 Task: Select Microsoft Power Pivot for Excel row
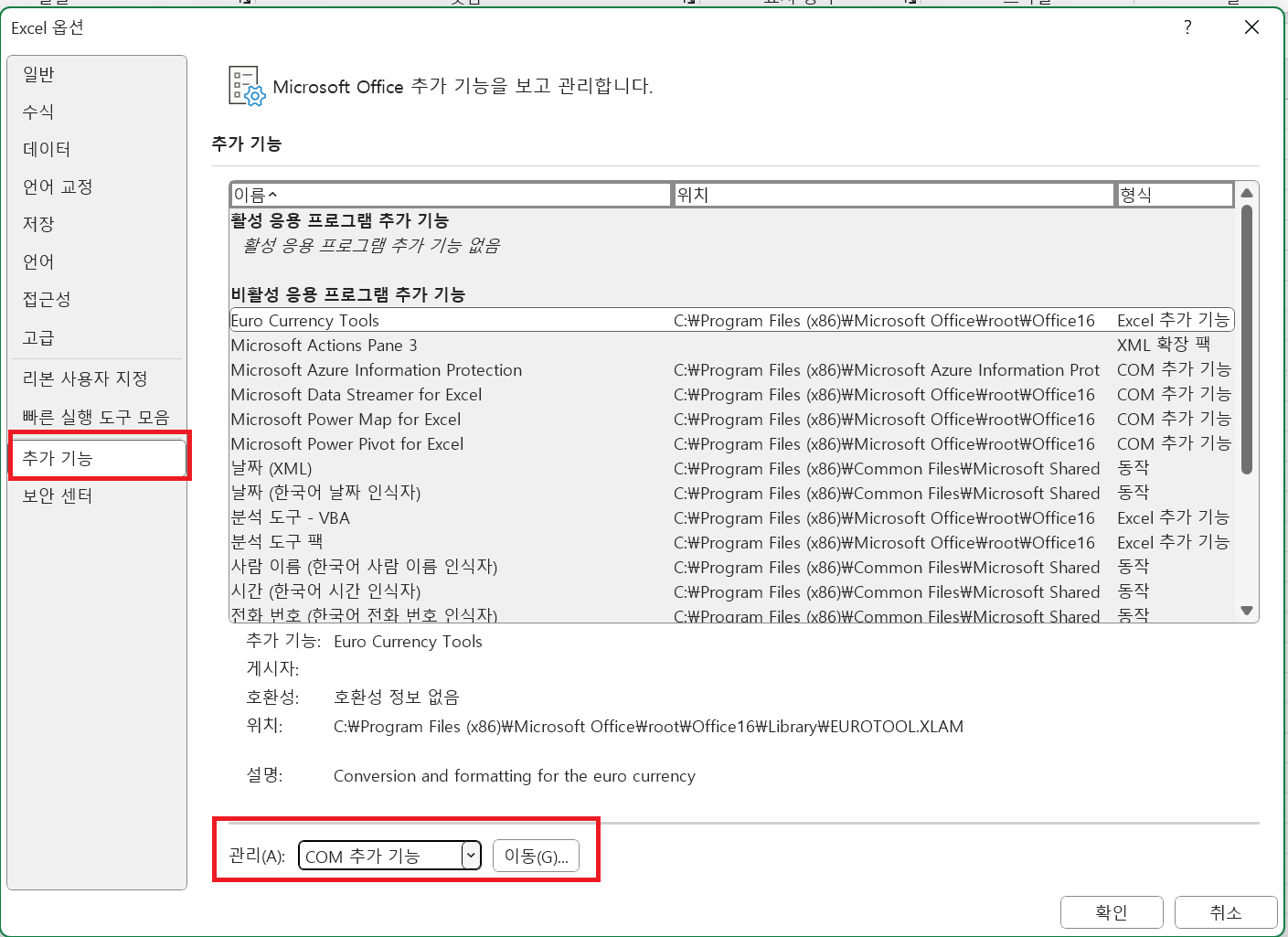(x=731, y=444)
